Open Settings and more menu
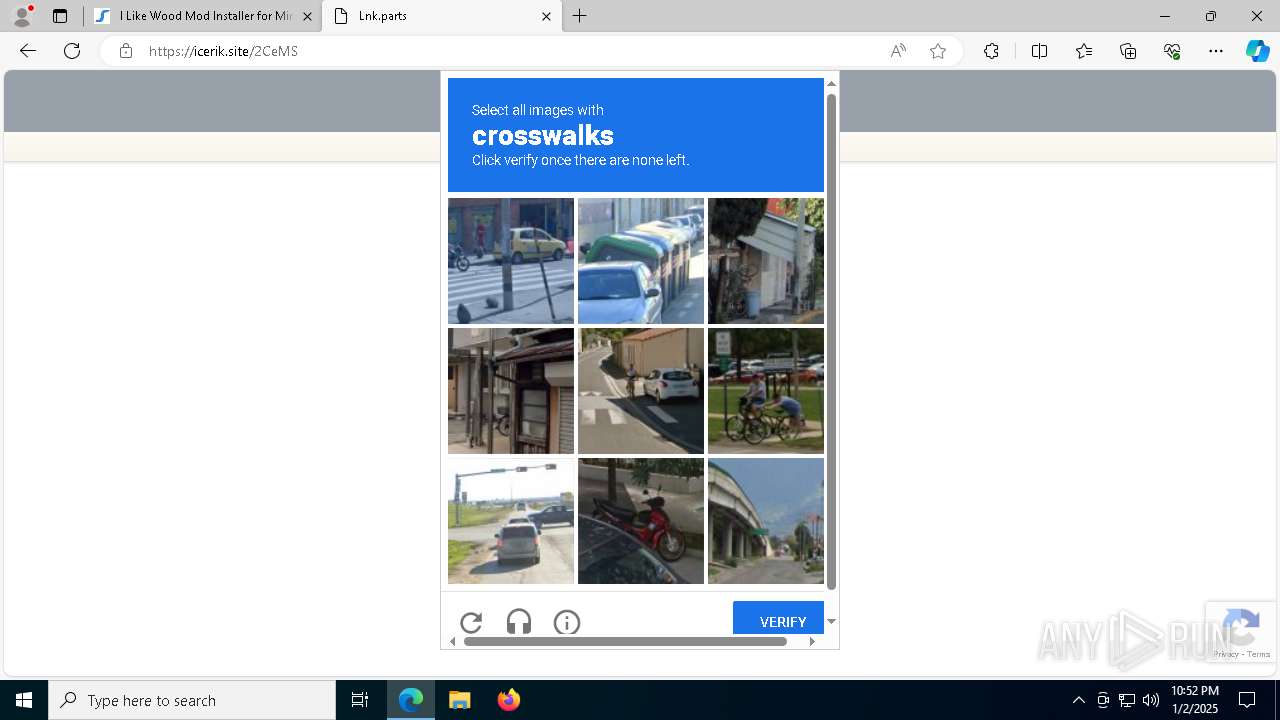 [1216, 51]
